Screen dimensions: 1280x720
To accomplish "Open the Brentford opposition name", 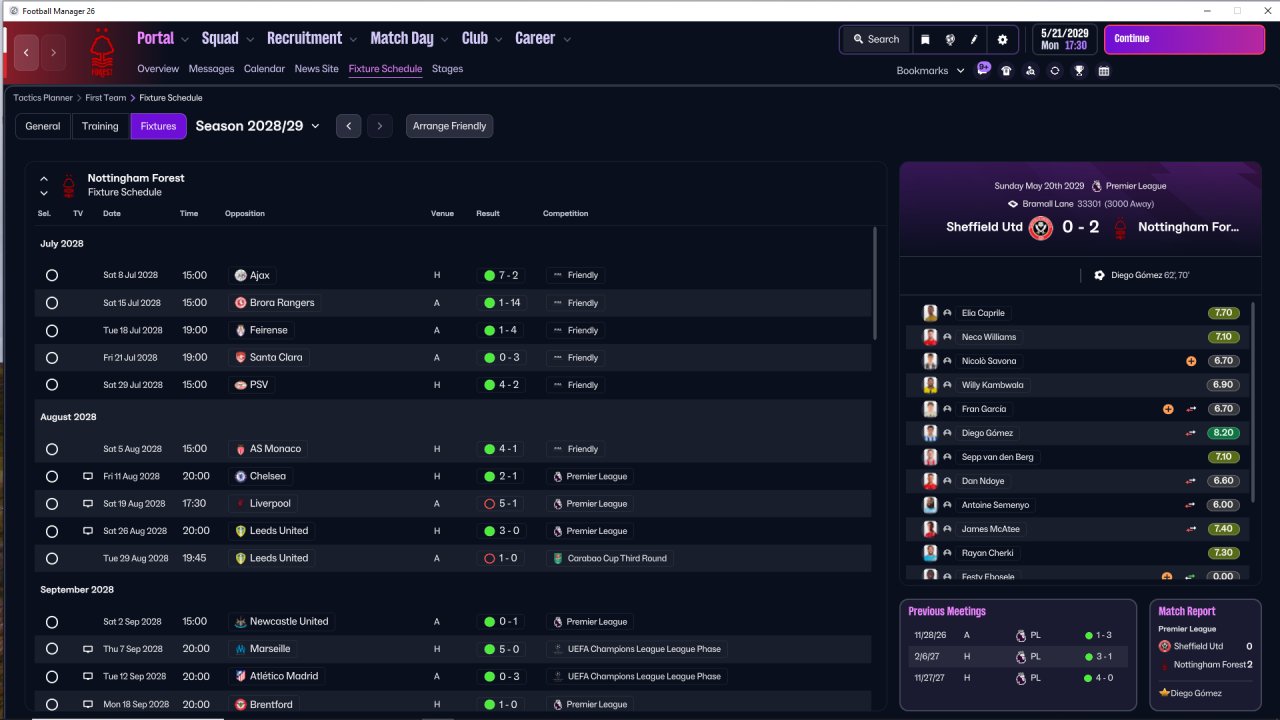I will (271, 704).
